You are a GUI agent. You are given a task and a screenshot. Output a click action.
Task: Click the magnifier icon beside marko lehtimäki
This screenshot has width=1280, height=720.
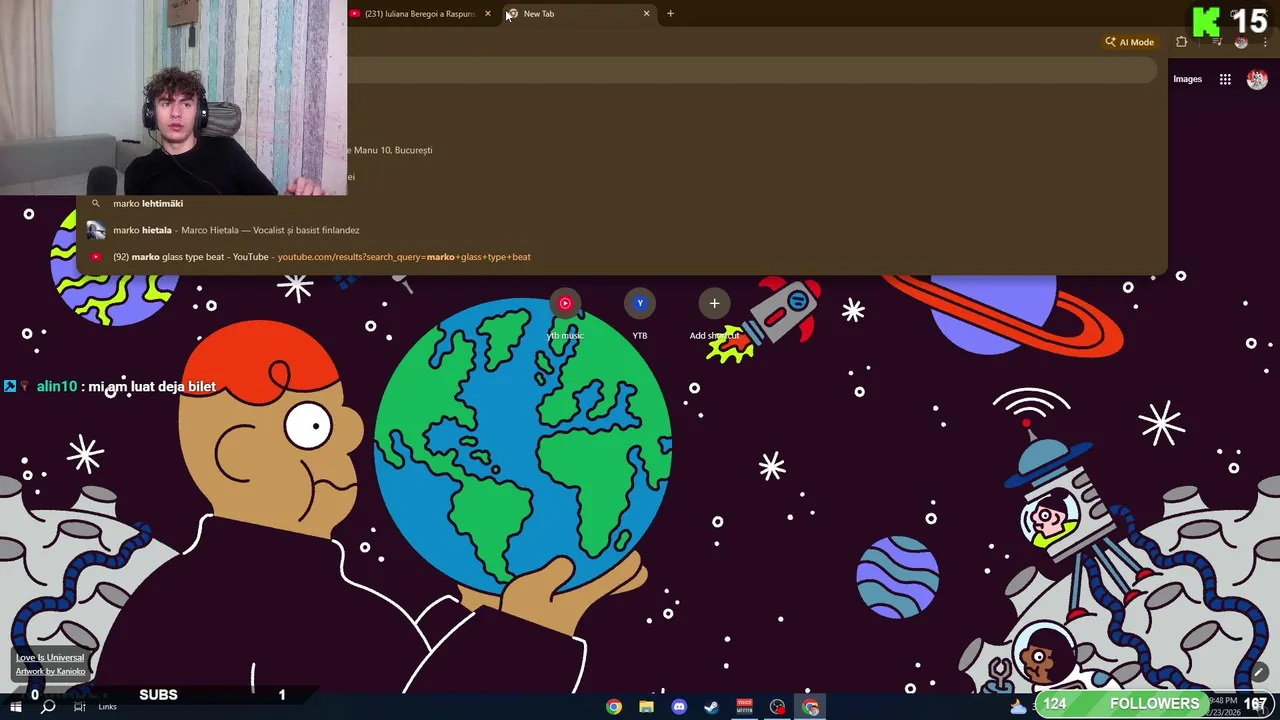[x=96, y=203]
